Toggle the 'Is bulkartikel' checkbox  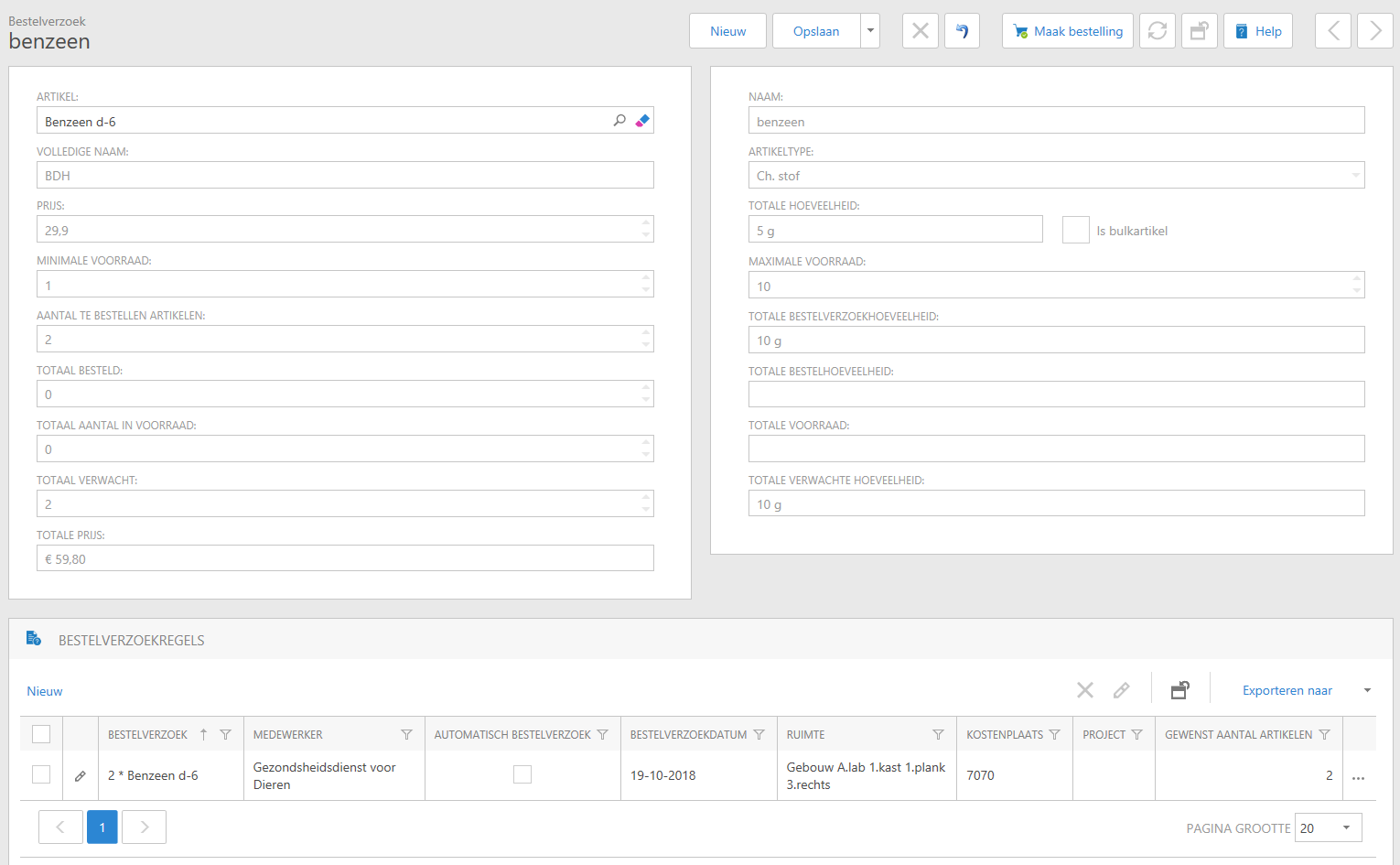pos(1075,230)
